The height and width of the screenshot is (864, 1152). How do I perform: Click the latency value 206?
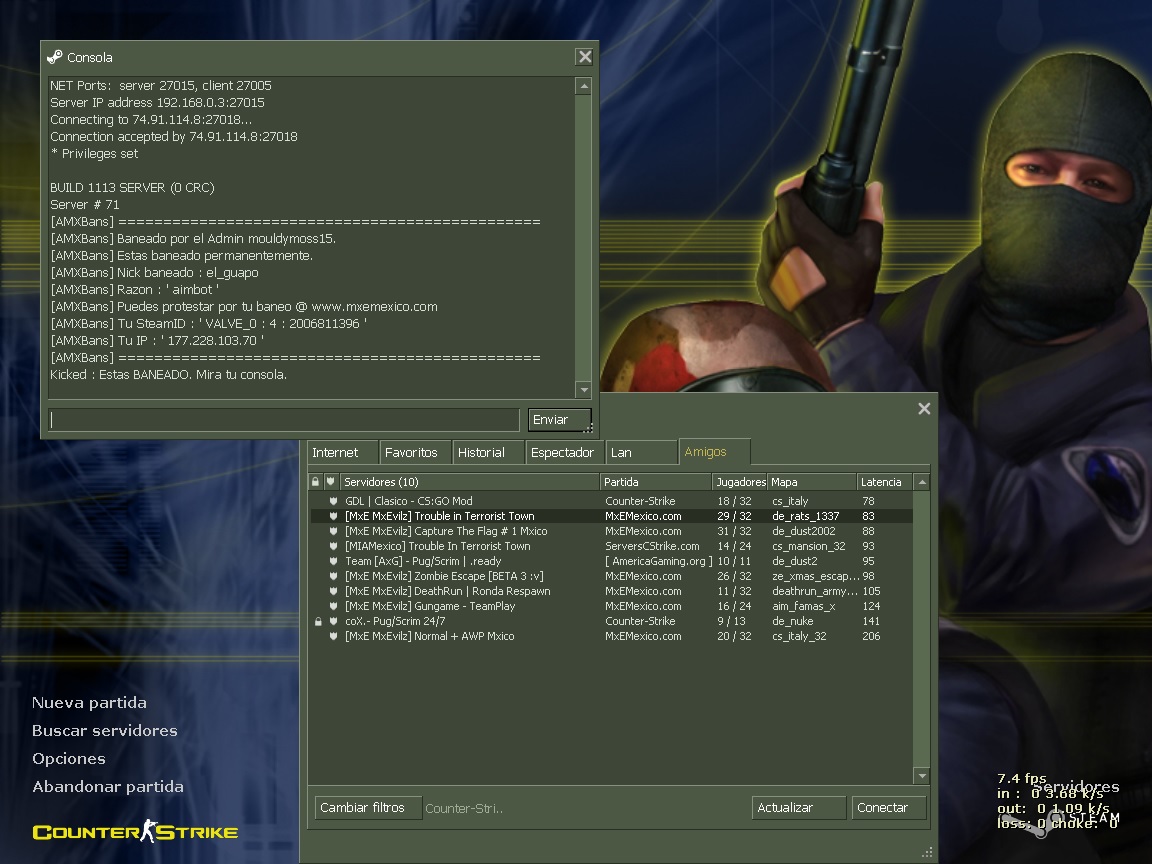[871, 636]
